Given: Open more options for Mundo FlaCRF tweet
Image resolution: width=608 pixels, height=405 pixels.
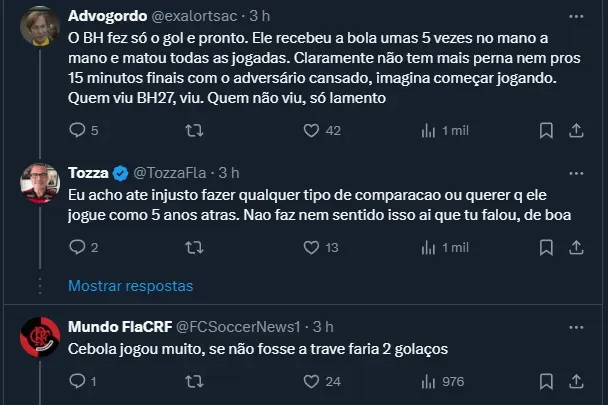Looking at the screenshot, I should [x=577, y=327].
